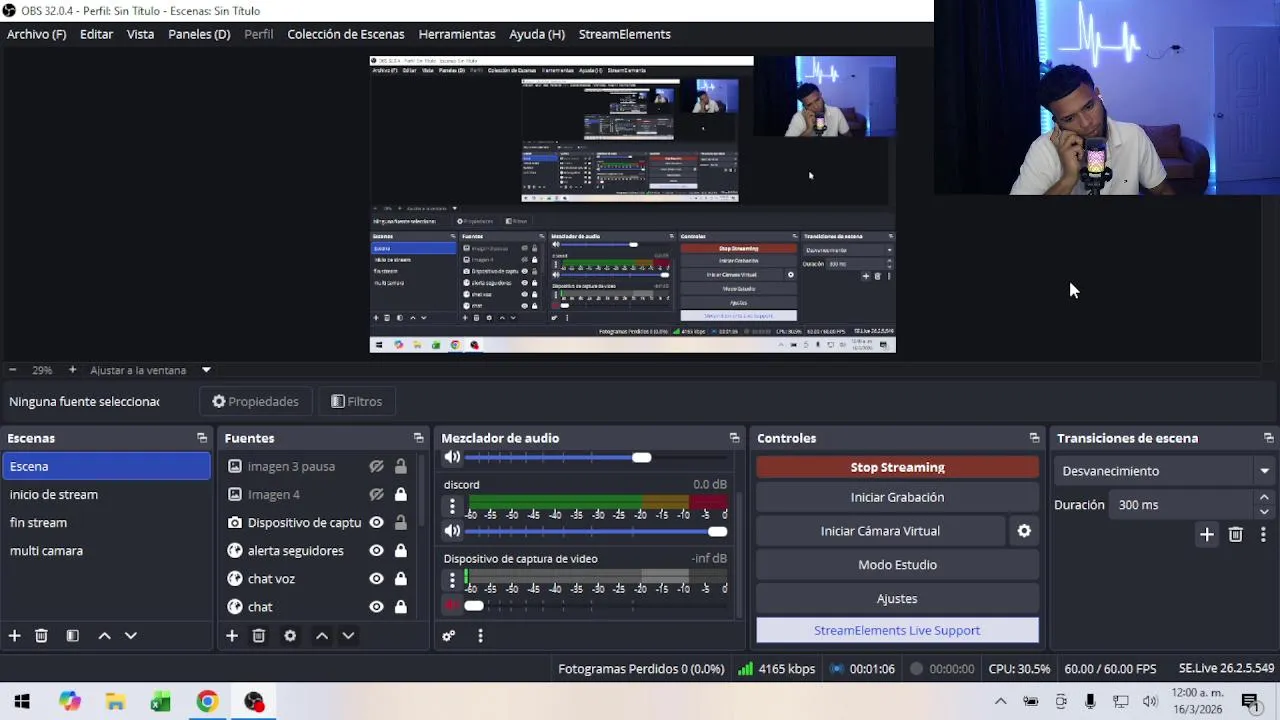Viewport: 1280px width, 720px height.
Task: Zoom out the preview with the minus icon
Action: tap(12, 370)
